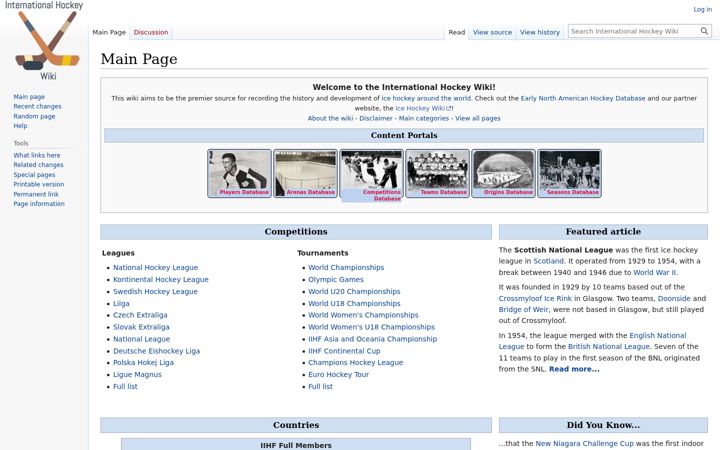Image resolution: width=720 pixels, height=450 pixels.
Task: Open World Championships tournament link
Action: coord(346,267)
